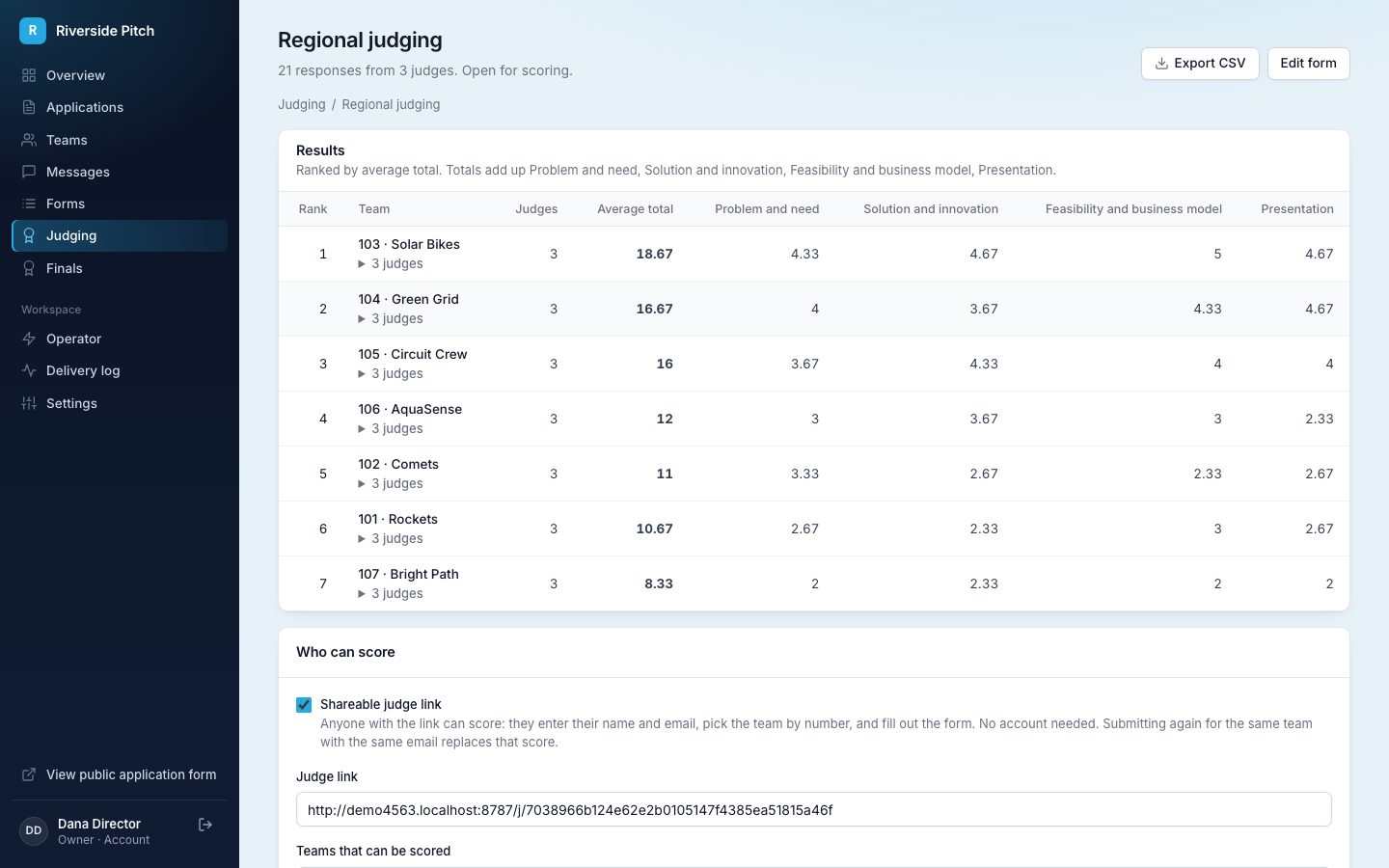Expand 3 judges under Bright Path
The image size is (1389, 868).
tap(391, 593)
